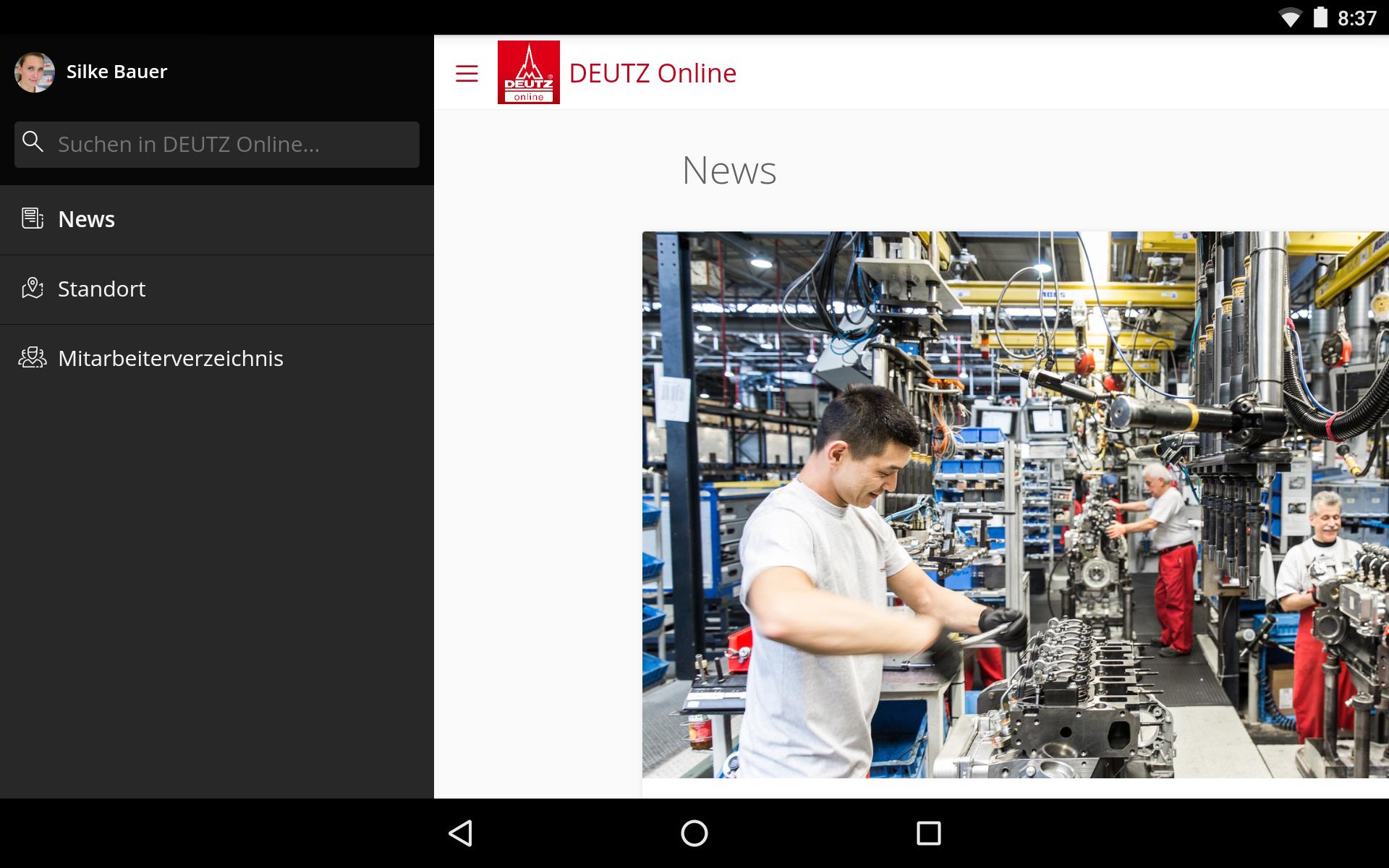Tap the Android home button
Viewport: 1389px width, 868px height.
tap(694, 833)
